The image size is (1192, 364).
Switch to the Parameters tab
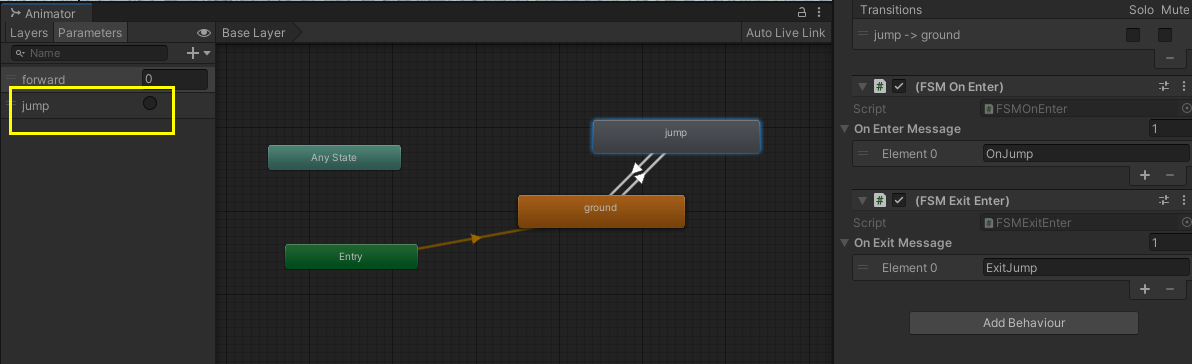click(90, 33)
